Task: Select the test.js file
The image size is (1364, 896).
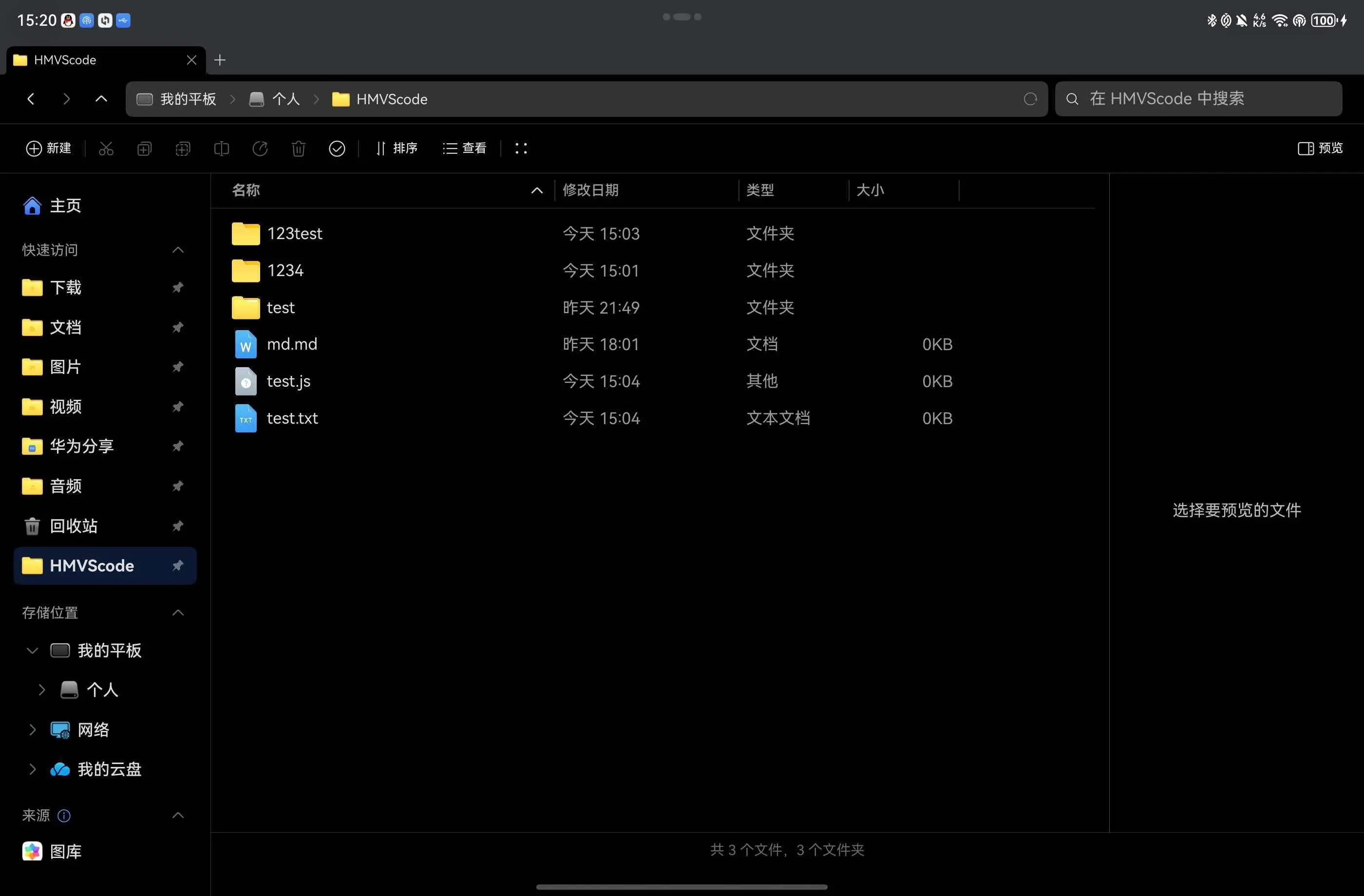Action: pos(288,381)
